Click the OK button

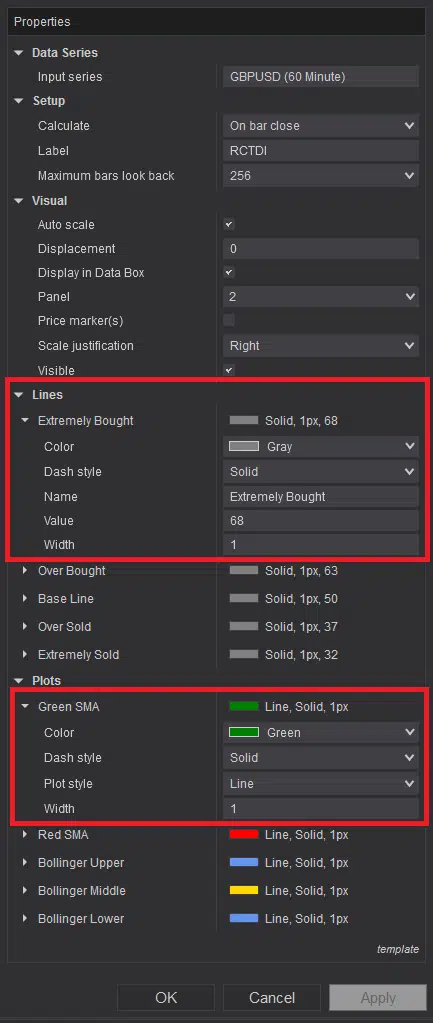[x=166, y=998]
